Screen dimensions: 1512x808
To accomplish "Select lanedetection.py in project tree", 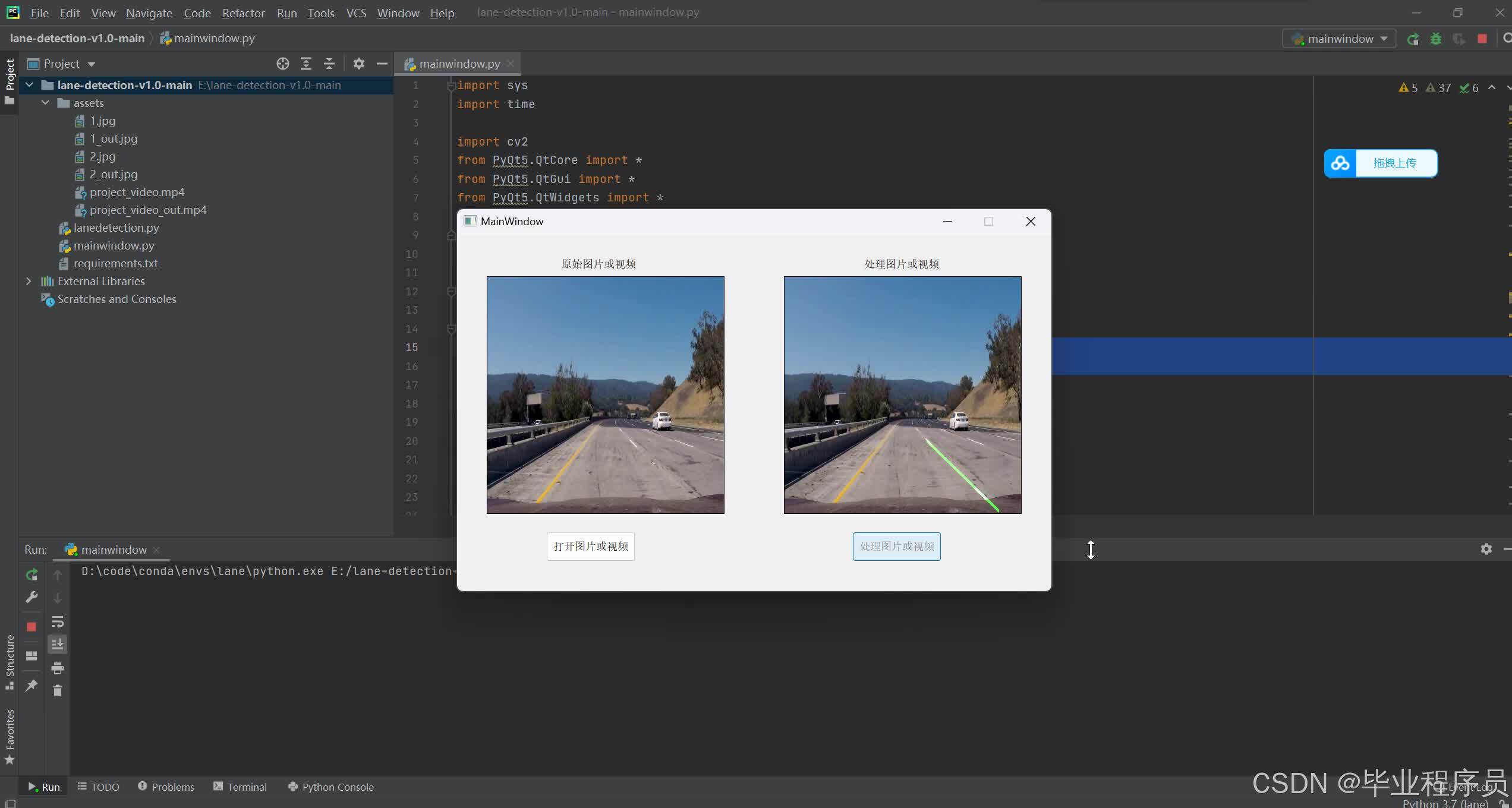I will 116,228.
